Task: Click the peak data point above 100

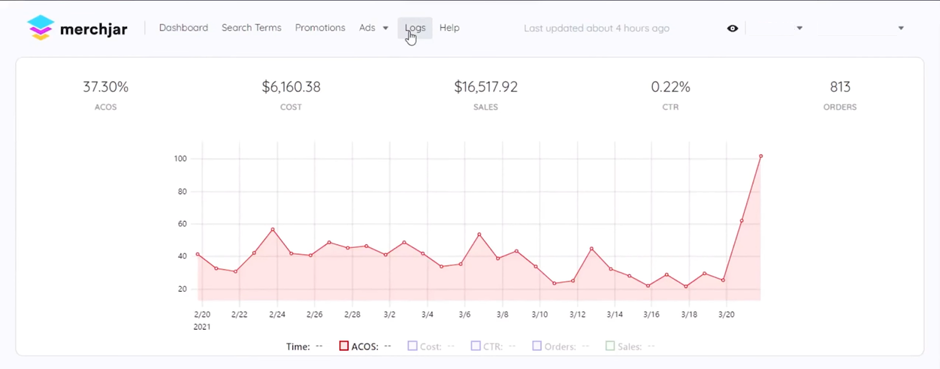Action: tap(761, 156)
